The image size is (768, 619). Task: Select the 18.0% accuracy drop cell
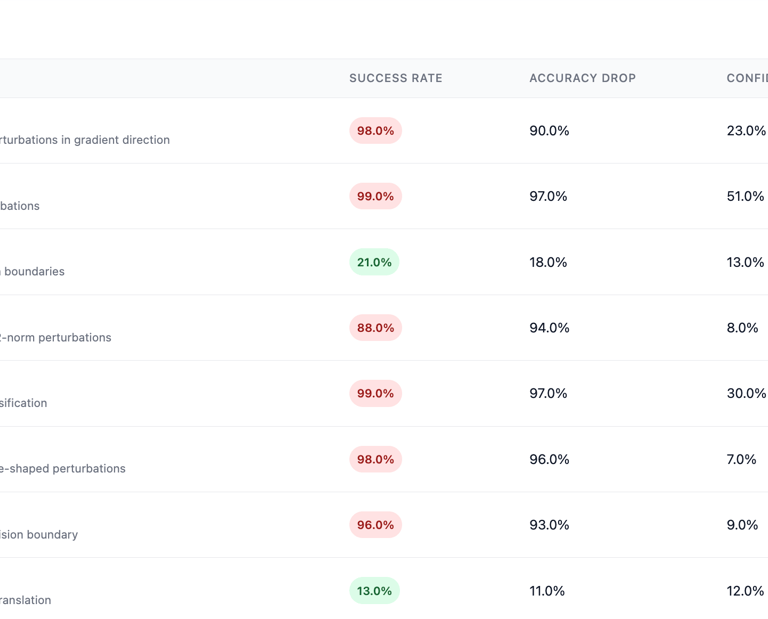[x=548, y=262]
